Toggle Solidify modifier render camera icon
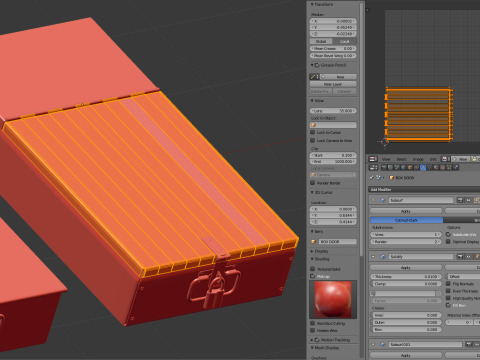 tap(460, 256)
